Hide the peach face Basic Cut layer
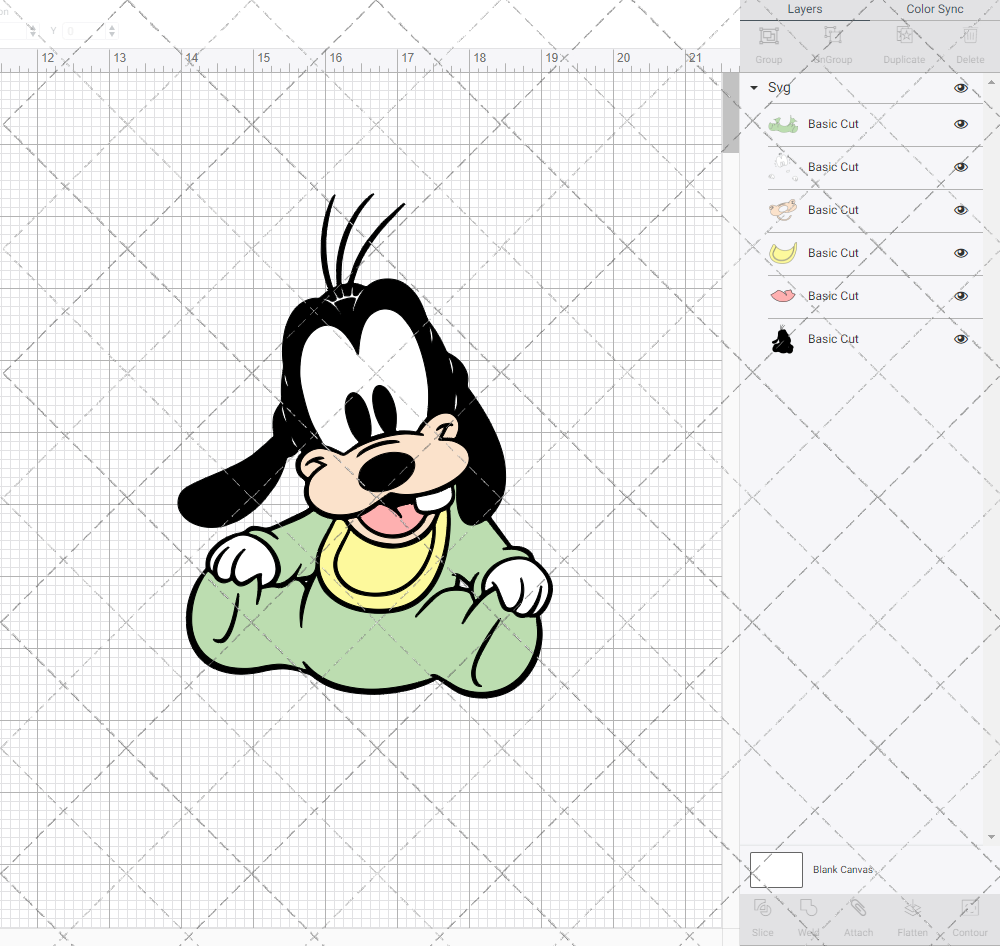 point(960,211)
